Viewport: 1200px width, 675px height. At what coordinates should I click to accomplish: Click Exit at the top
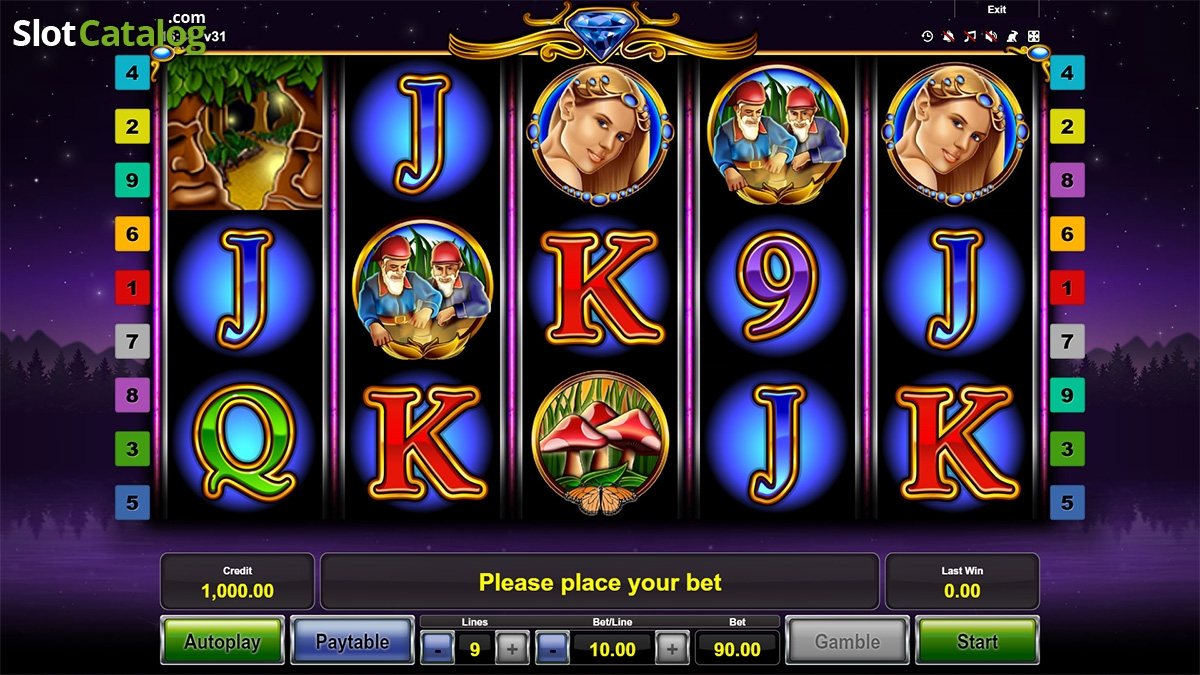[997, 9]
